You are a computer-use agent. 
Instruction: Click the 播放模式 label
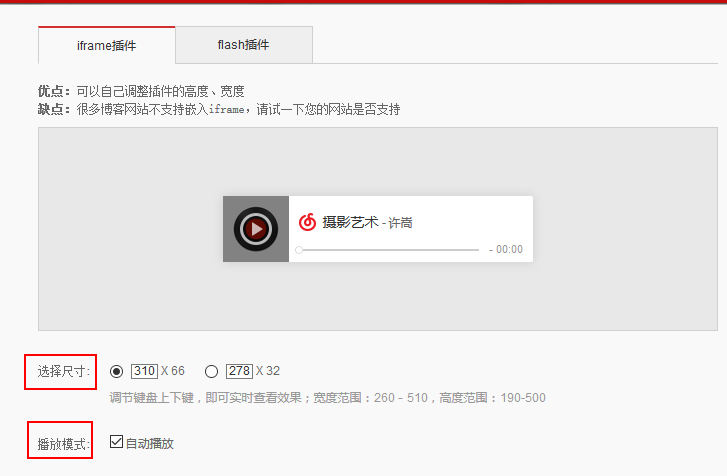pyautogui.click(x=64, y=444)
